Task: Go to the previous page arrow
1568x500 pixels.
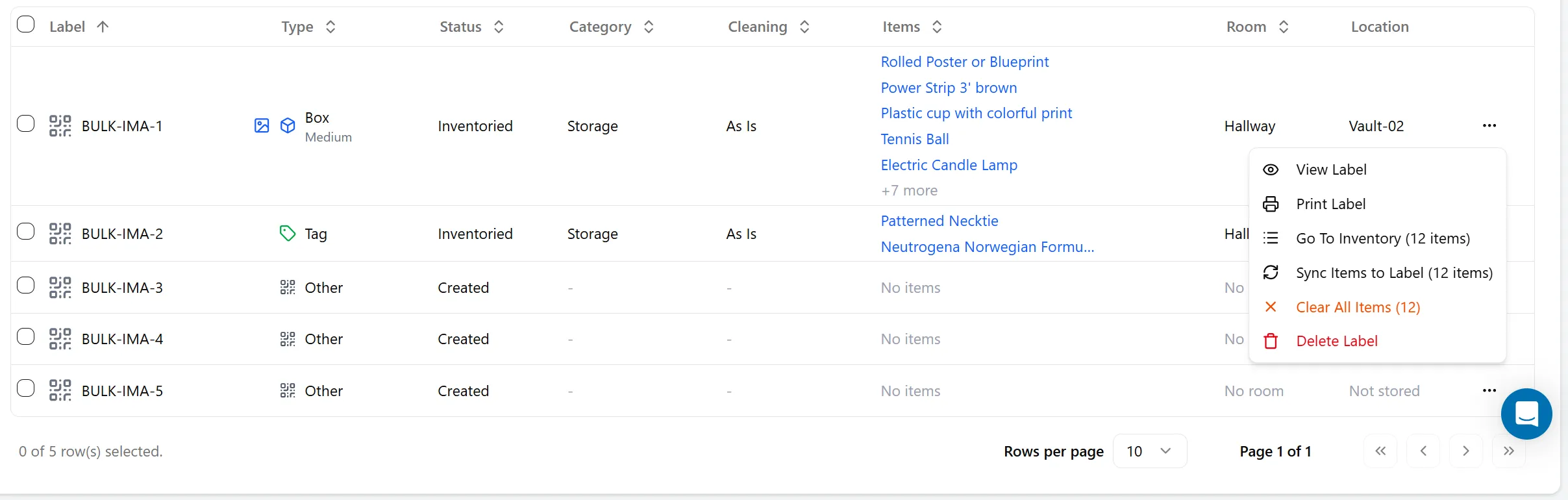Action: click(x=1423, y=451)
